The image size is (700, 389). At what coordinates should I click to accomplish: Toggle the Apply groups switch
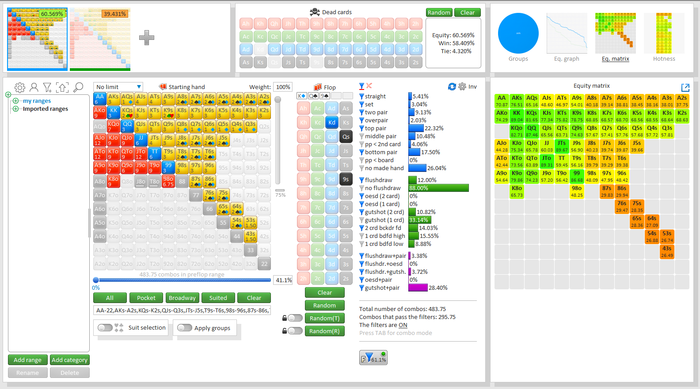(184, 328)
